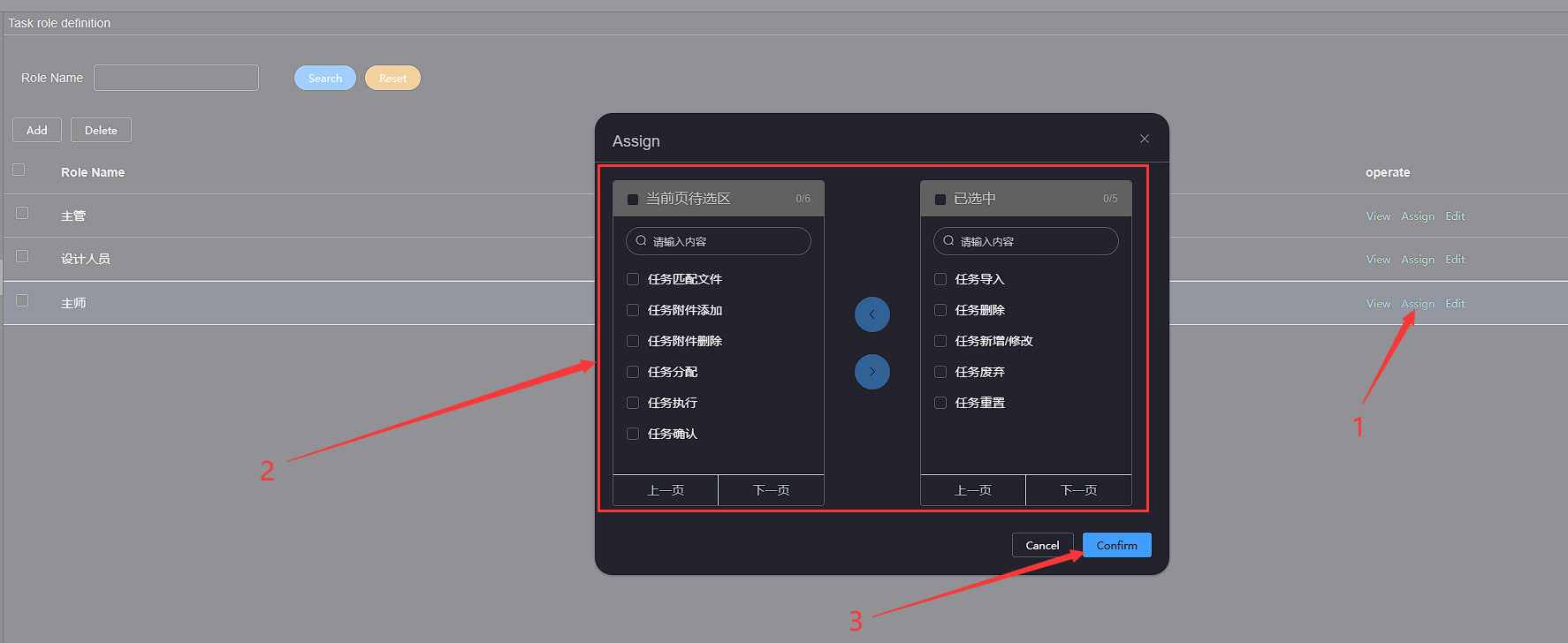The height and width of the screenshot is (643, 1568).
Task: Check the 任务执行 checkbox
Action: [633, 403]
